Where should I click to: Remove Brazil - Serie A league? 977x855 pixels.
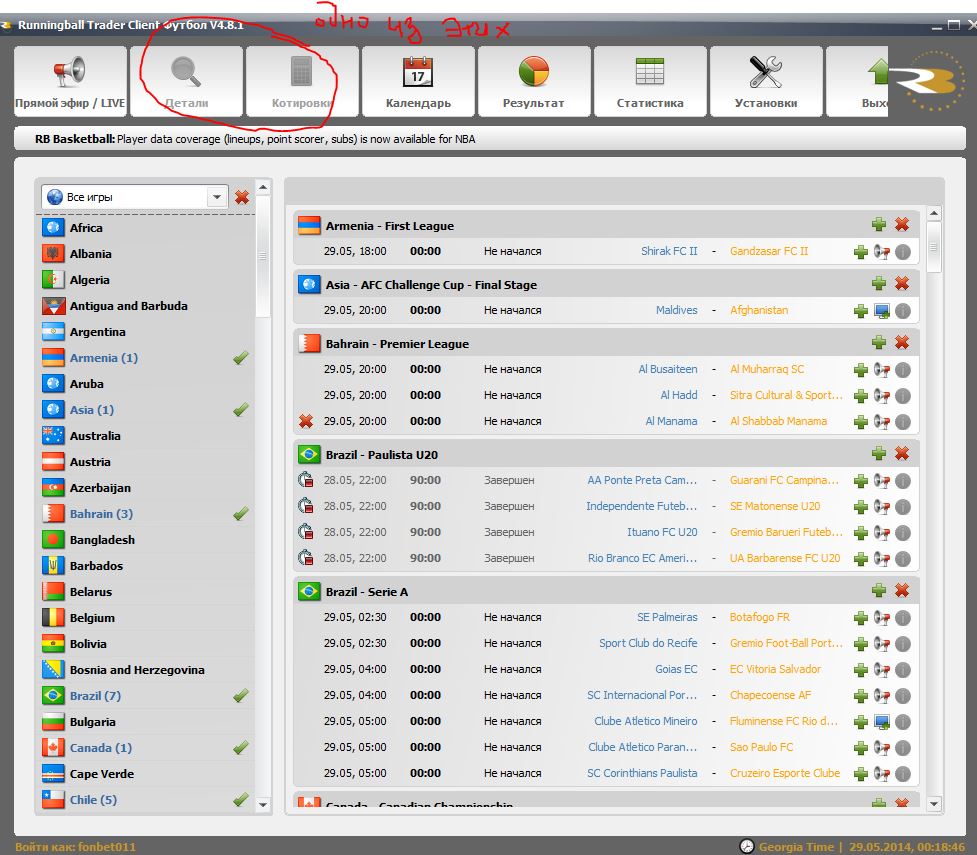902,591
